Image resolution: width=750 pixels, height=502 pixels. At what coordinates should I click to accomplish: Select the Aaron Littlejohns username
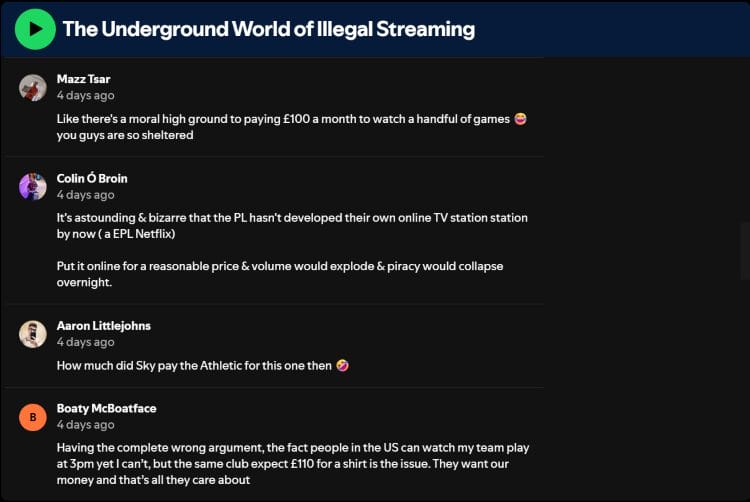click(x=103, y=326)
